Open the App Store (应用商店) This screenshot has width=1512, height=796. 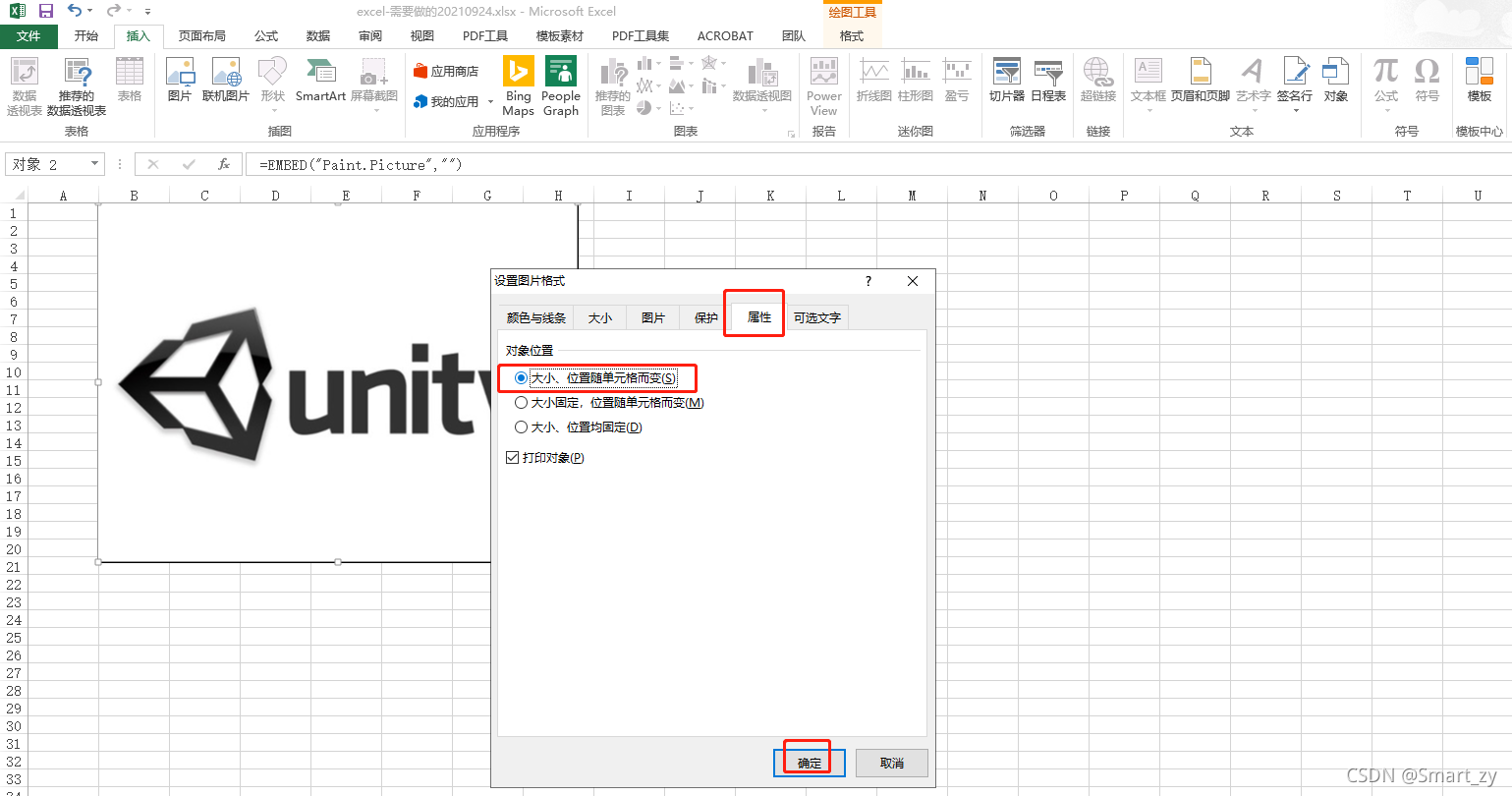(446, 71)
